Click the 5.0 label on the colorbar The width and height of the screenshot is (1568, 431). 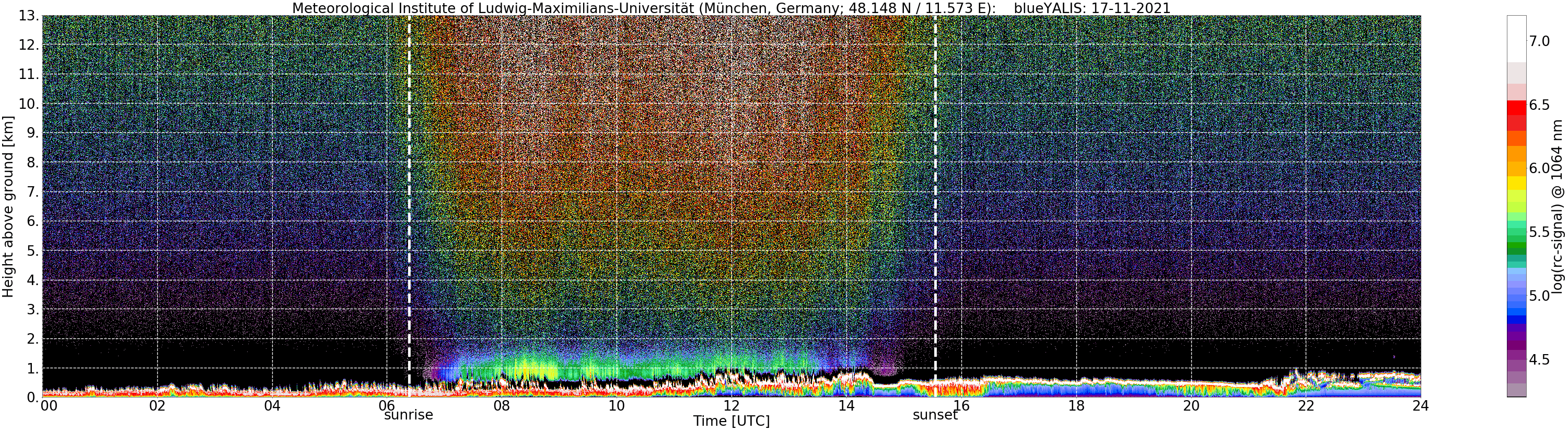coord(1539,296)
